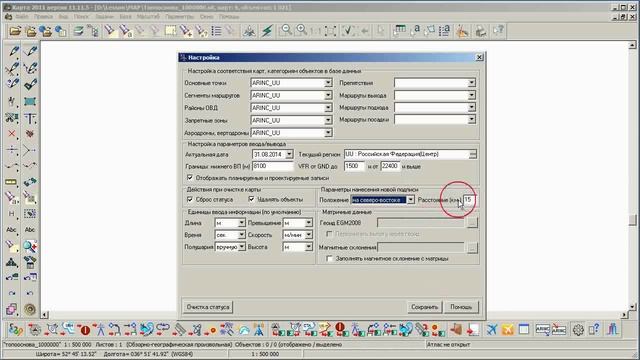Open the 'Запретные зоны' dropdown
Image resolution: width=640 pixels, height=360 pixels.
(328, 120)
